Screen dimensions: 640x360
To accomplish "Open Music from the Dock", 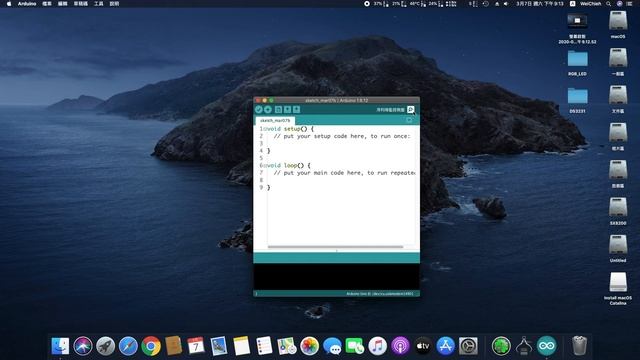I will 378,346.
